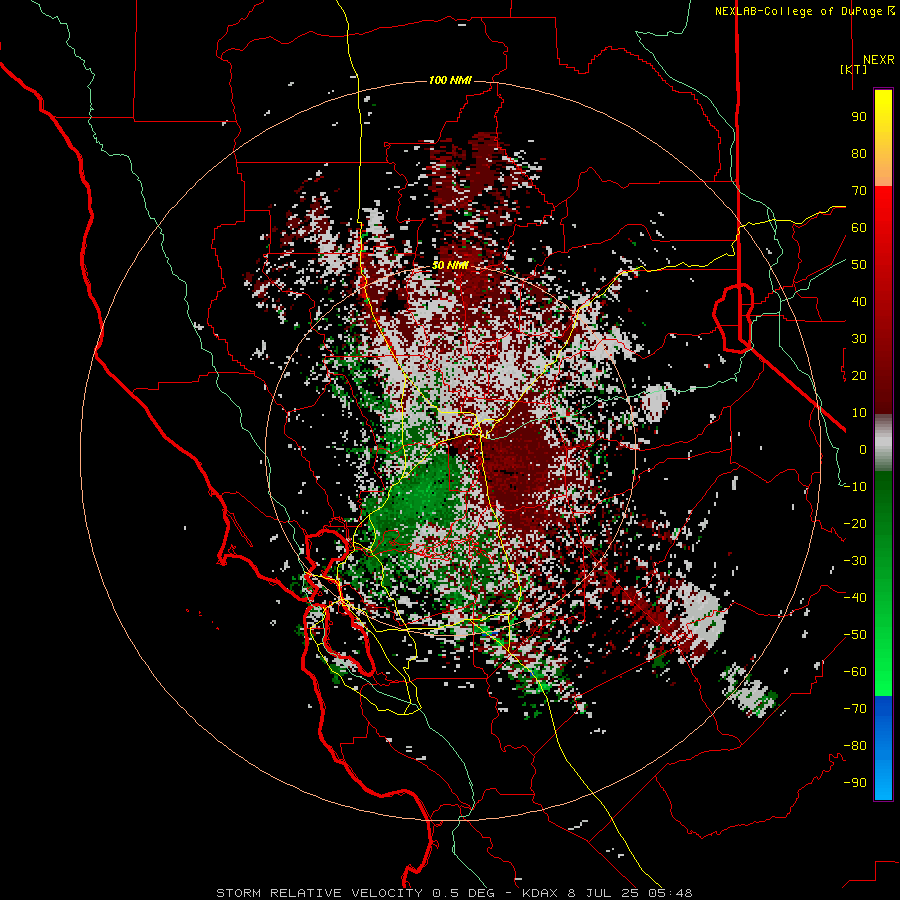The image size is (900, 900).
Task: Click the 100 NMI range ring label
Action: coord(450,80)
